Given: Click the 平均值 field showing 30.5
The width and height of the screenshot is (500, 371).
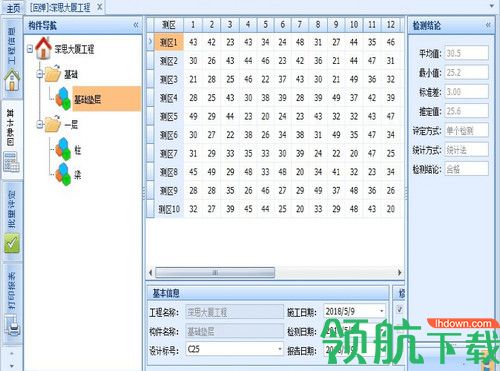Looking at the screenshot, I should point(467,53).
